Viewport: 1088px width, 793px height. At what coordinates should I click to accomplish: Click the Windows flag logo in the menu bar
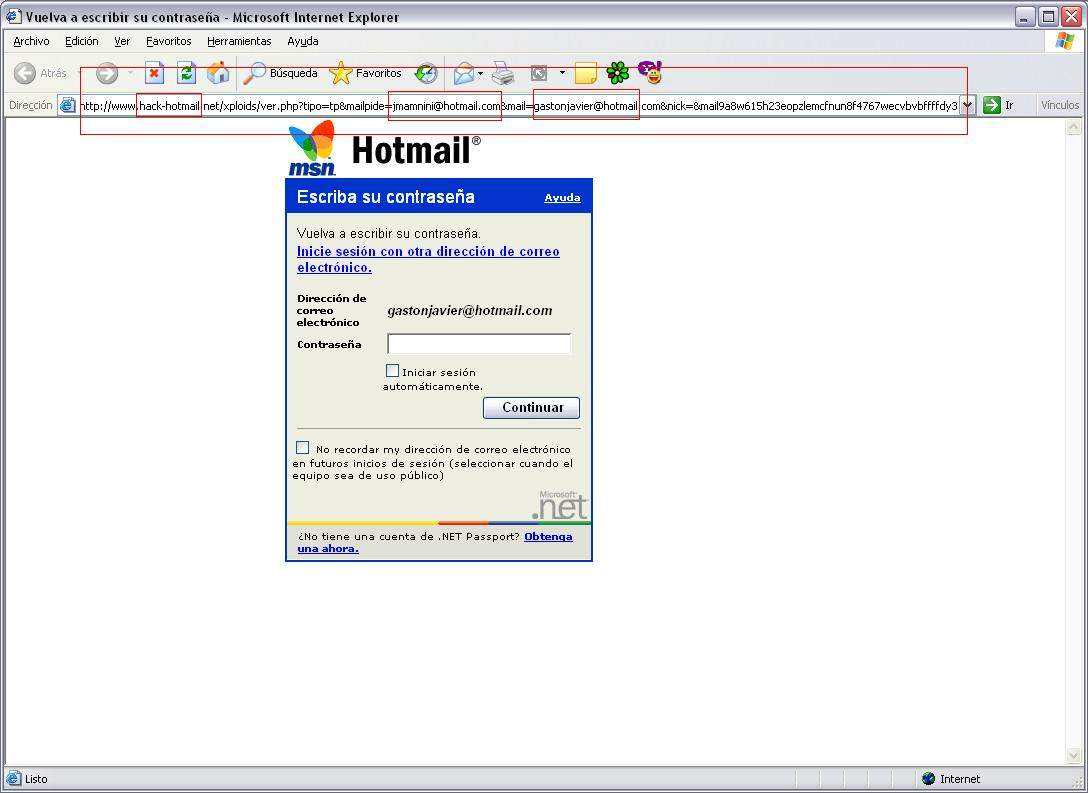coord(1064,41)
